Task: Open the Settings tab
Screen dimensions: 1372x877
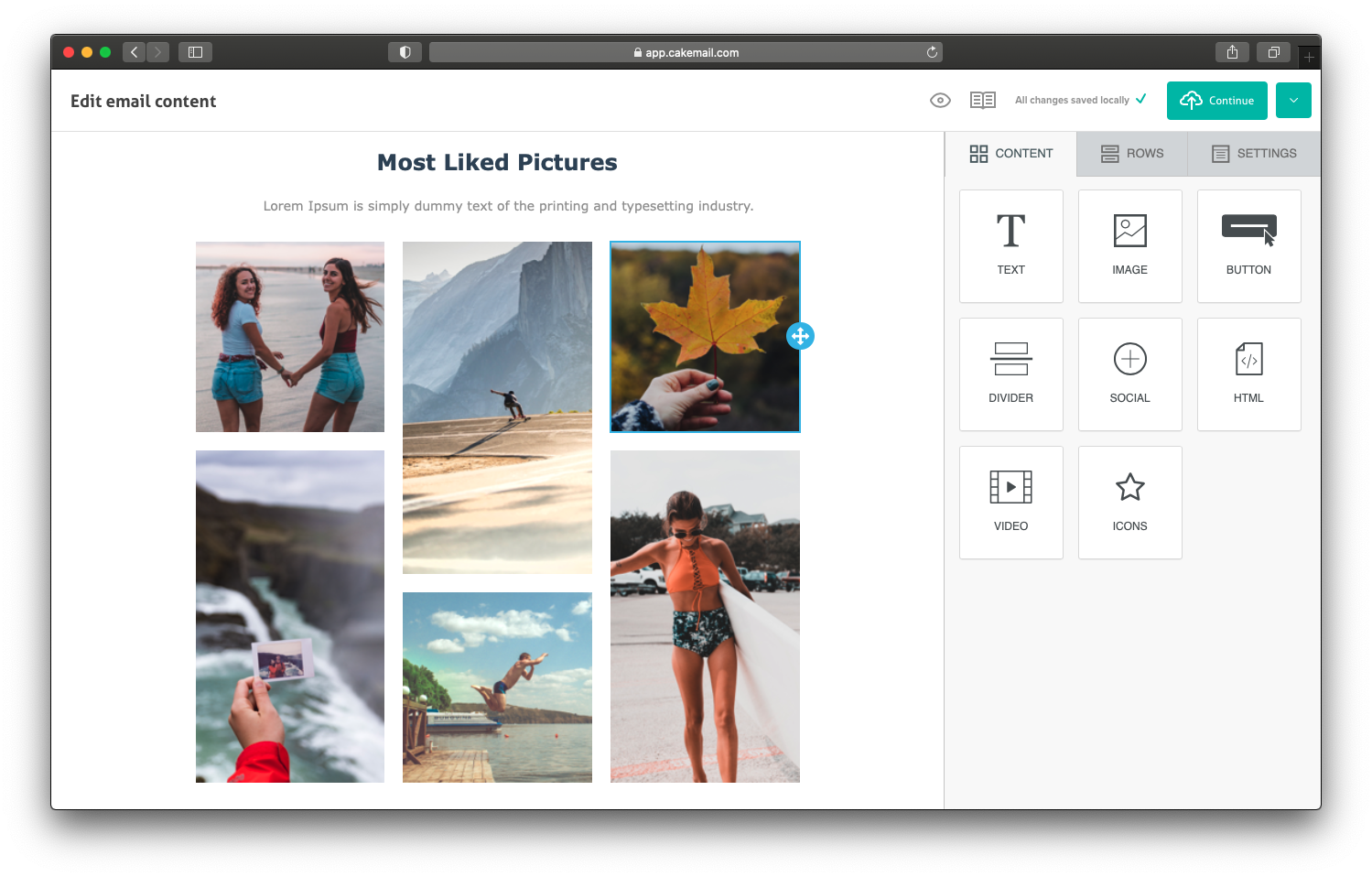Action: 1253,154
